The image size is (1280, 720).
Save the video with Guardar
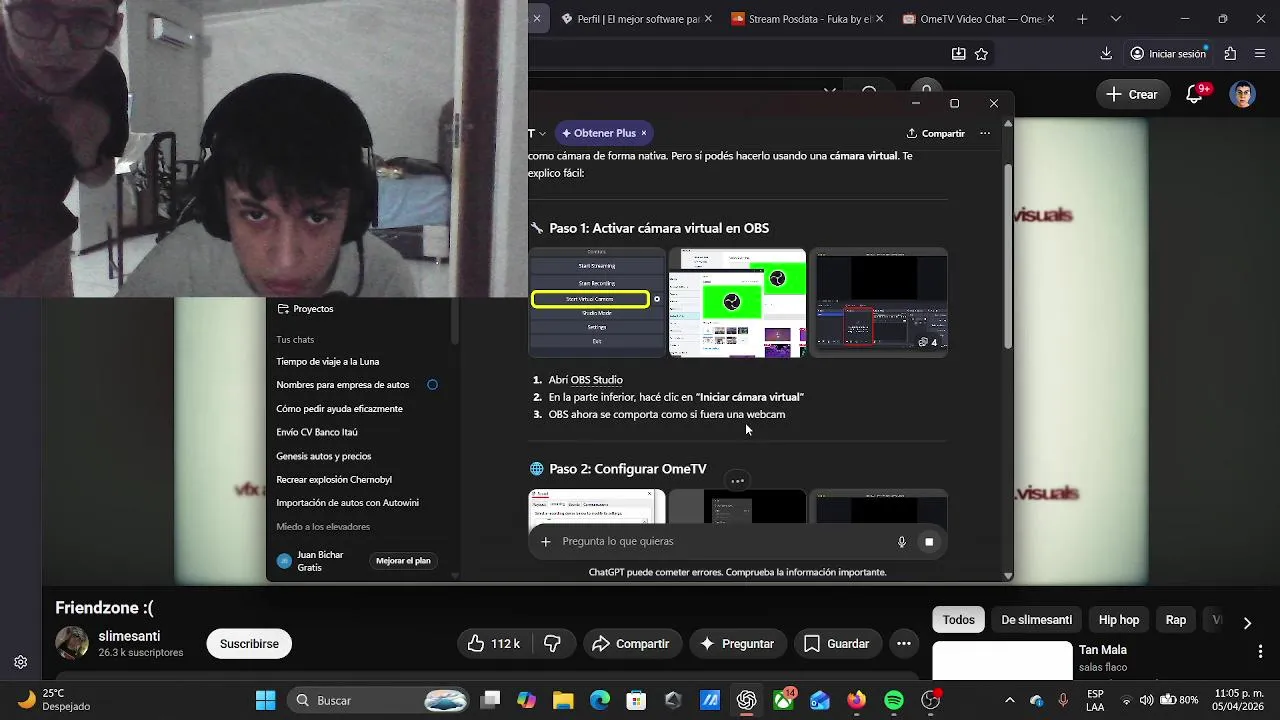pyautogui.click(x=837, y=644)
